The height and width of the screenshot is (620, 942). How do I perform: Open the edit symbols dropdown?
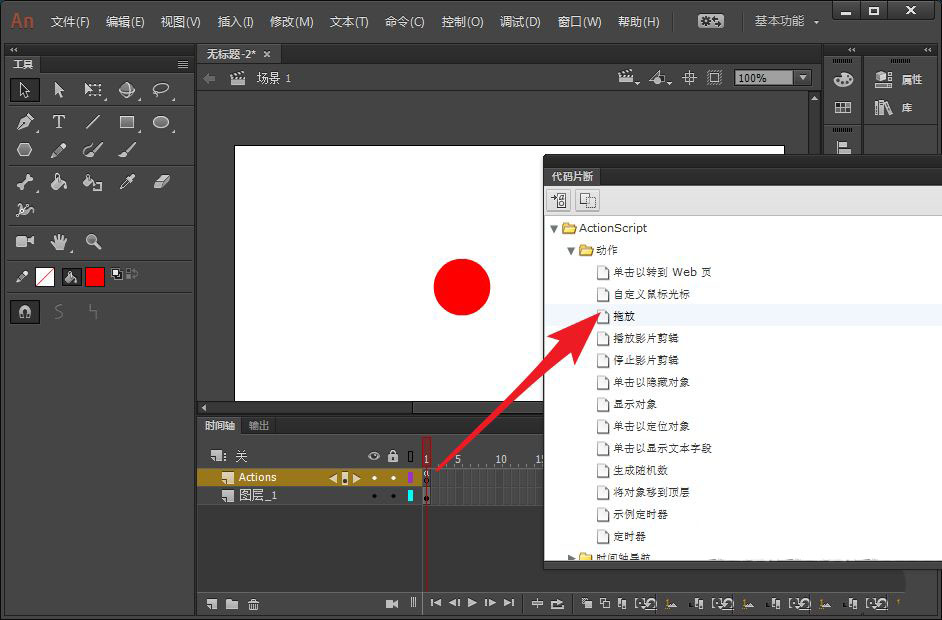pyautogui.click(x=660, y=78)
